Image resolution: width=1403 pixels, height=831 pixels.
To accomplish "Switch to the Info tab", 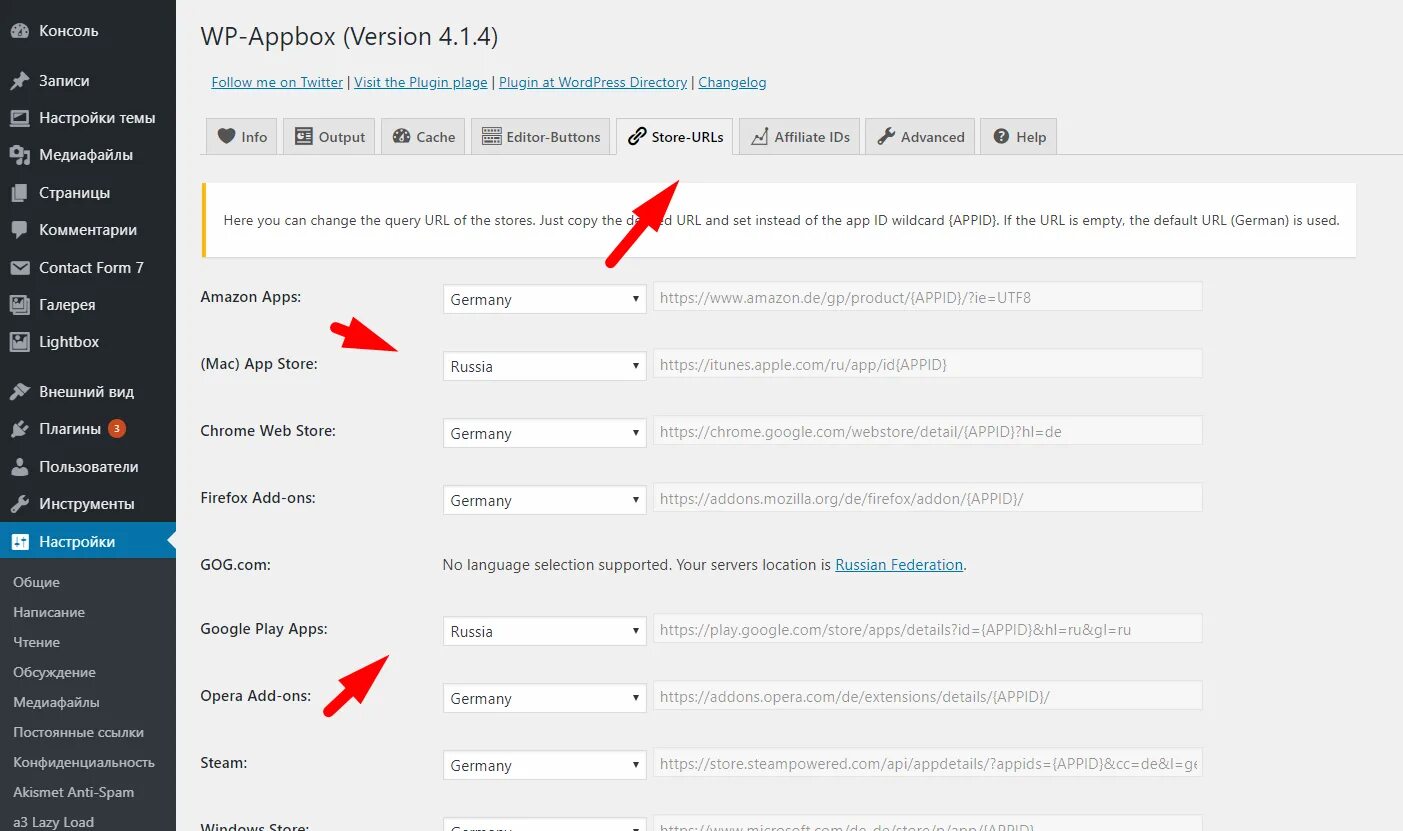I will pyautogui.click(x=241, y=137).
